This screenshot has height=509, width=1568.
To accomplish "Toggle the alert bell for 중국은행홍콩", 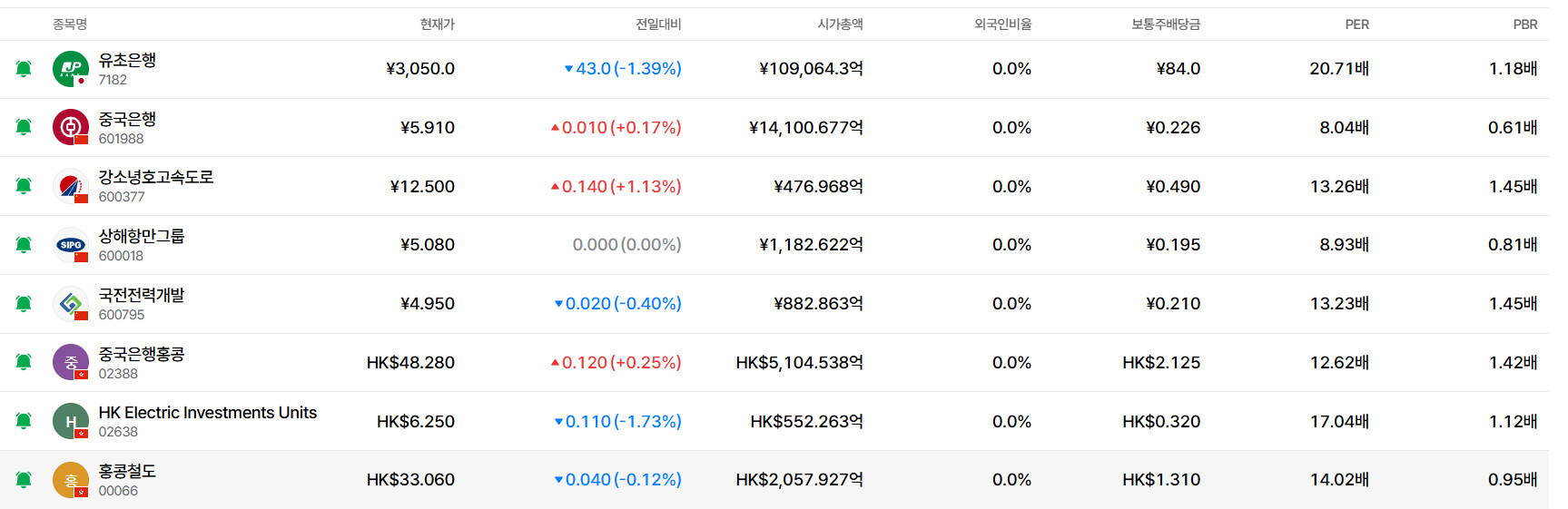I will [24, 362].
